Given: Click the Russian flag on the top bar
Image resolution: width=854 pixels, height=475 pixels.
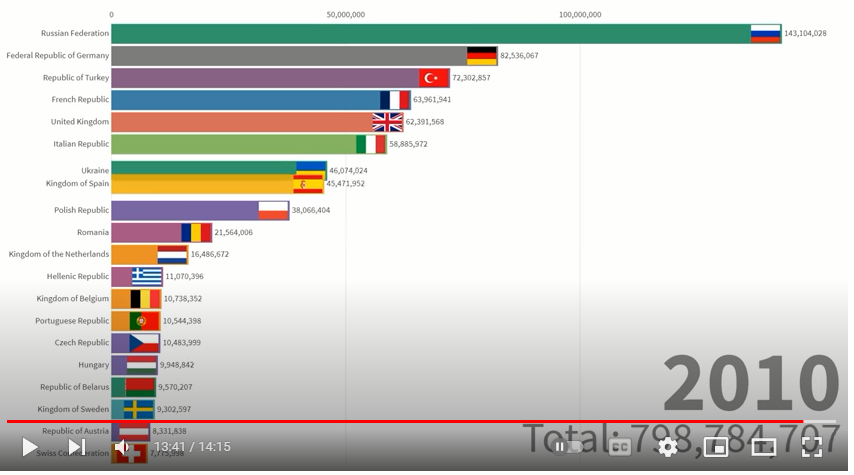Looking at the screenshot, I should click(x=765, y=33).
